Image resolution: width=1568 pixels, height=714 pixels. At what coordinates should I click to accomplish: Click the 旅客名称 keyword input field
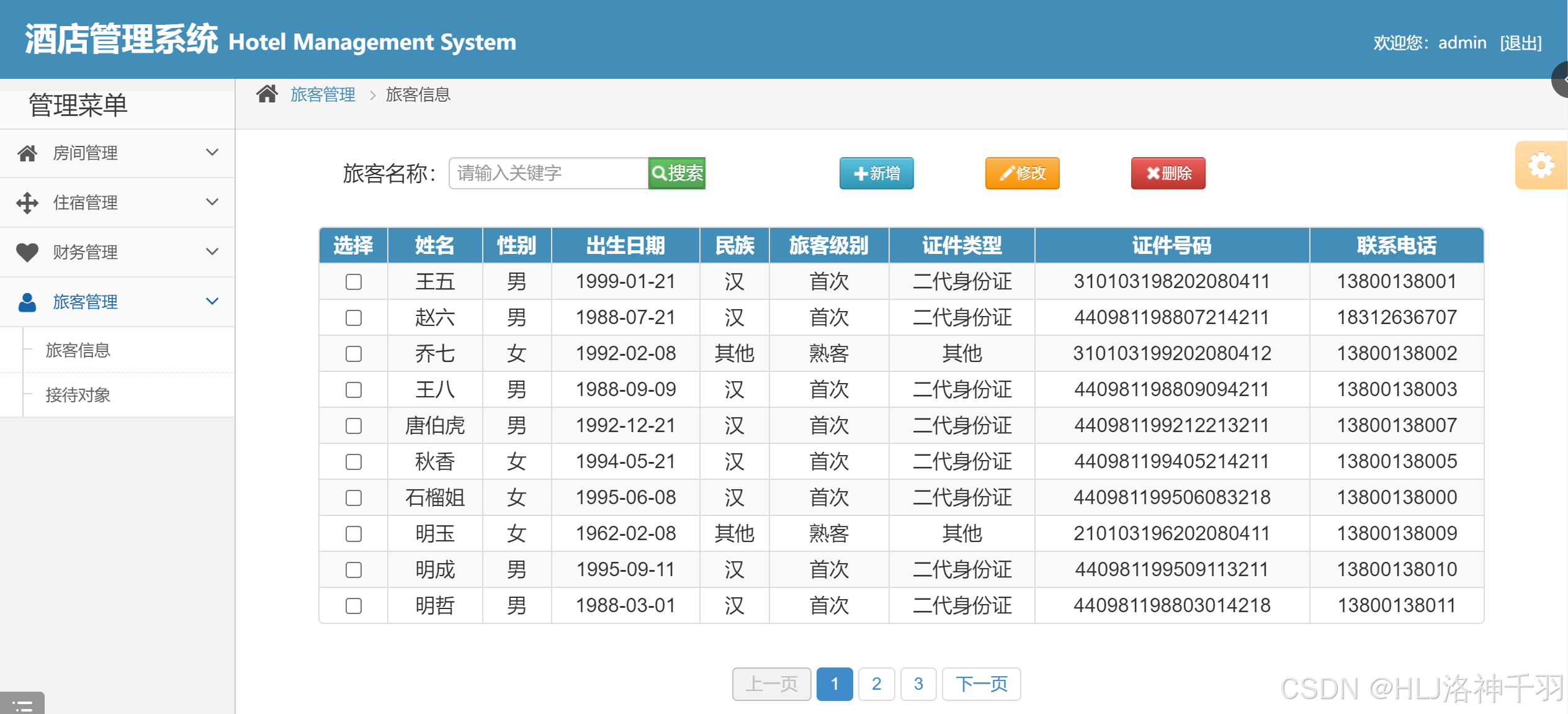(x=549, y=173)
